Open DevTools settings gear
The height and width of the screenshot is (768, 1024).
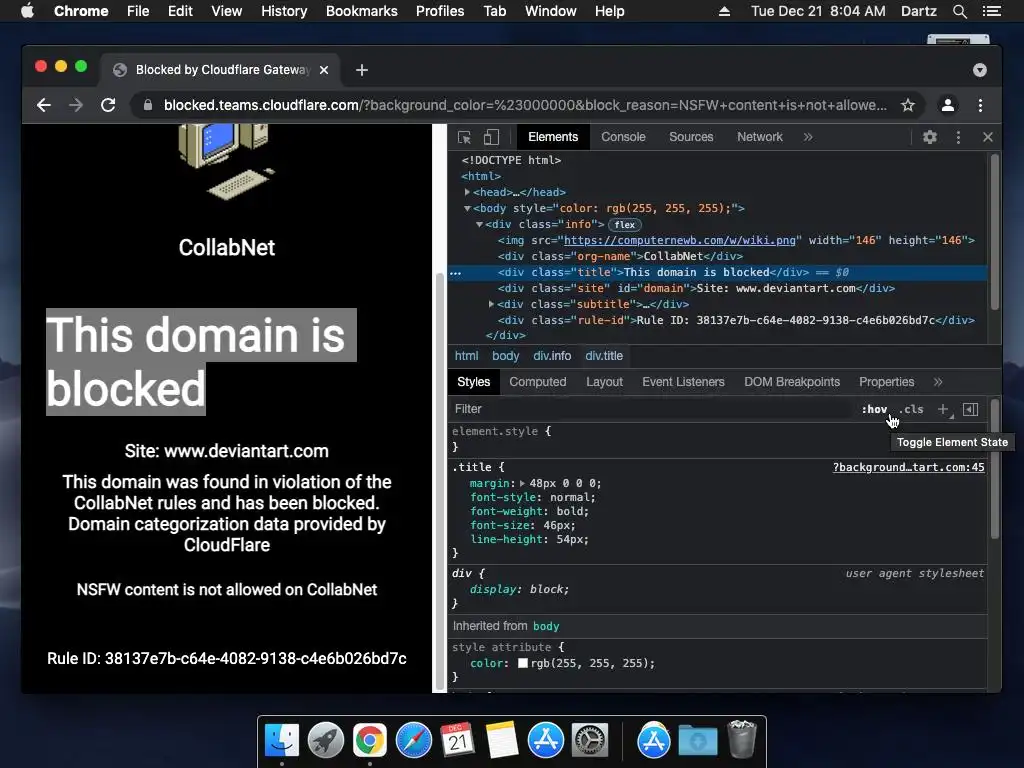(930, 137)
